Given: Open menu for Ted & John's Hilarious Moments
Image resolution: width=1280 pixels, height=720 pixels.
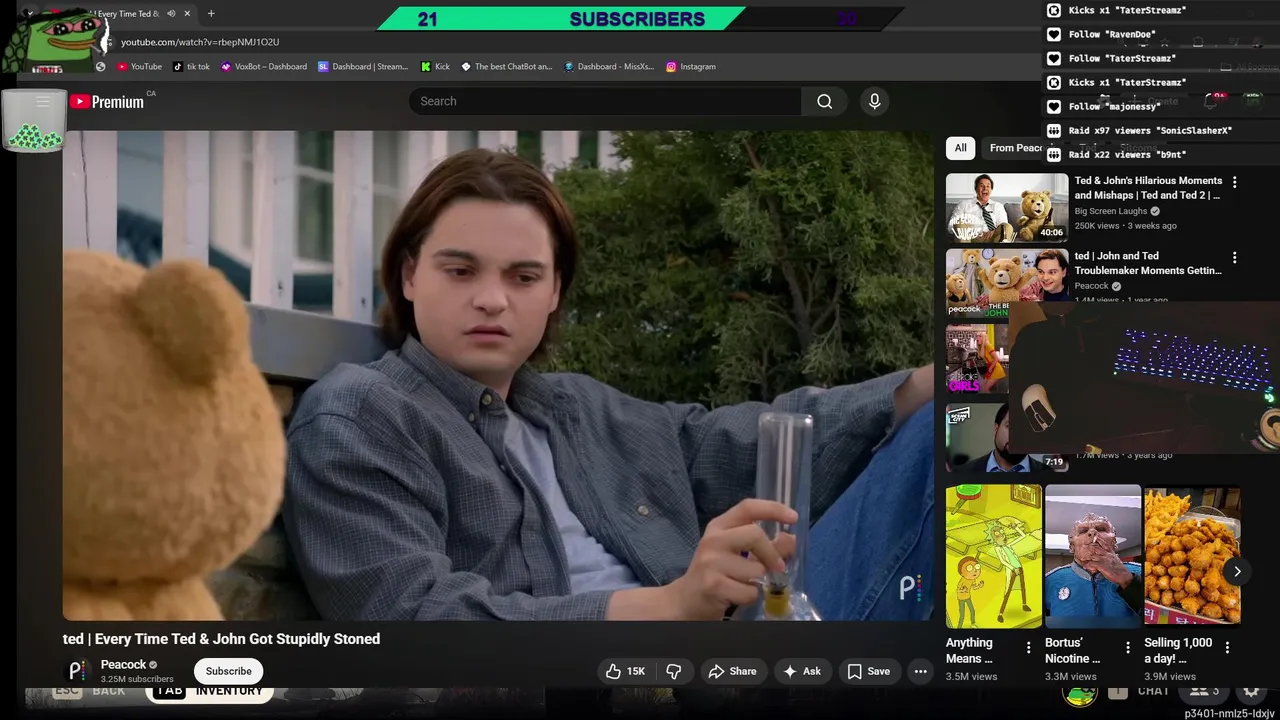Looking at the screenshot, I should pyautogui.click(x=1235, y=182).
